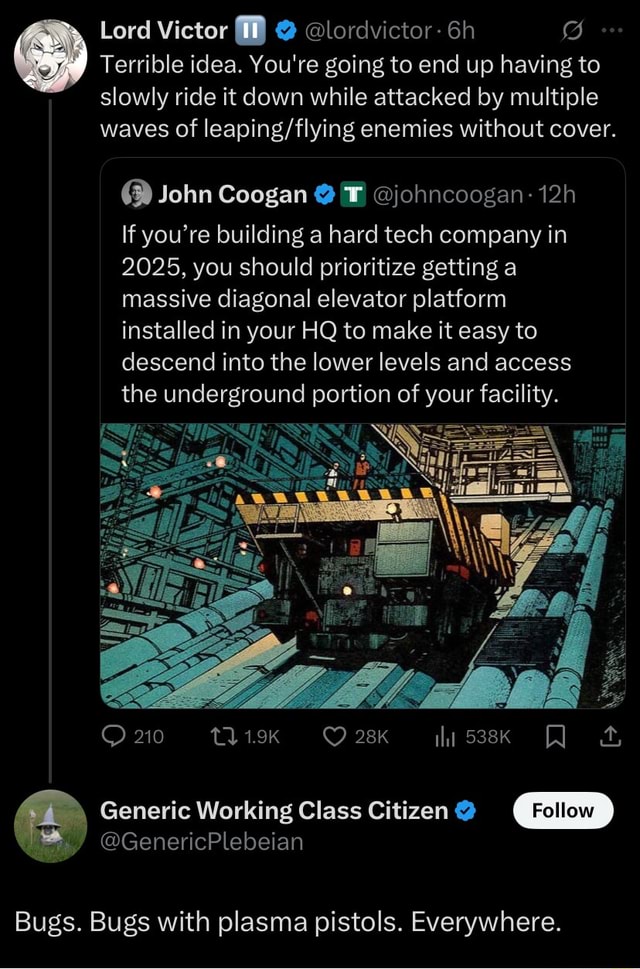
Task: Open the reply comments icon
Action: [x=114, y=737]
